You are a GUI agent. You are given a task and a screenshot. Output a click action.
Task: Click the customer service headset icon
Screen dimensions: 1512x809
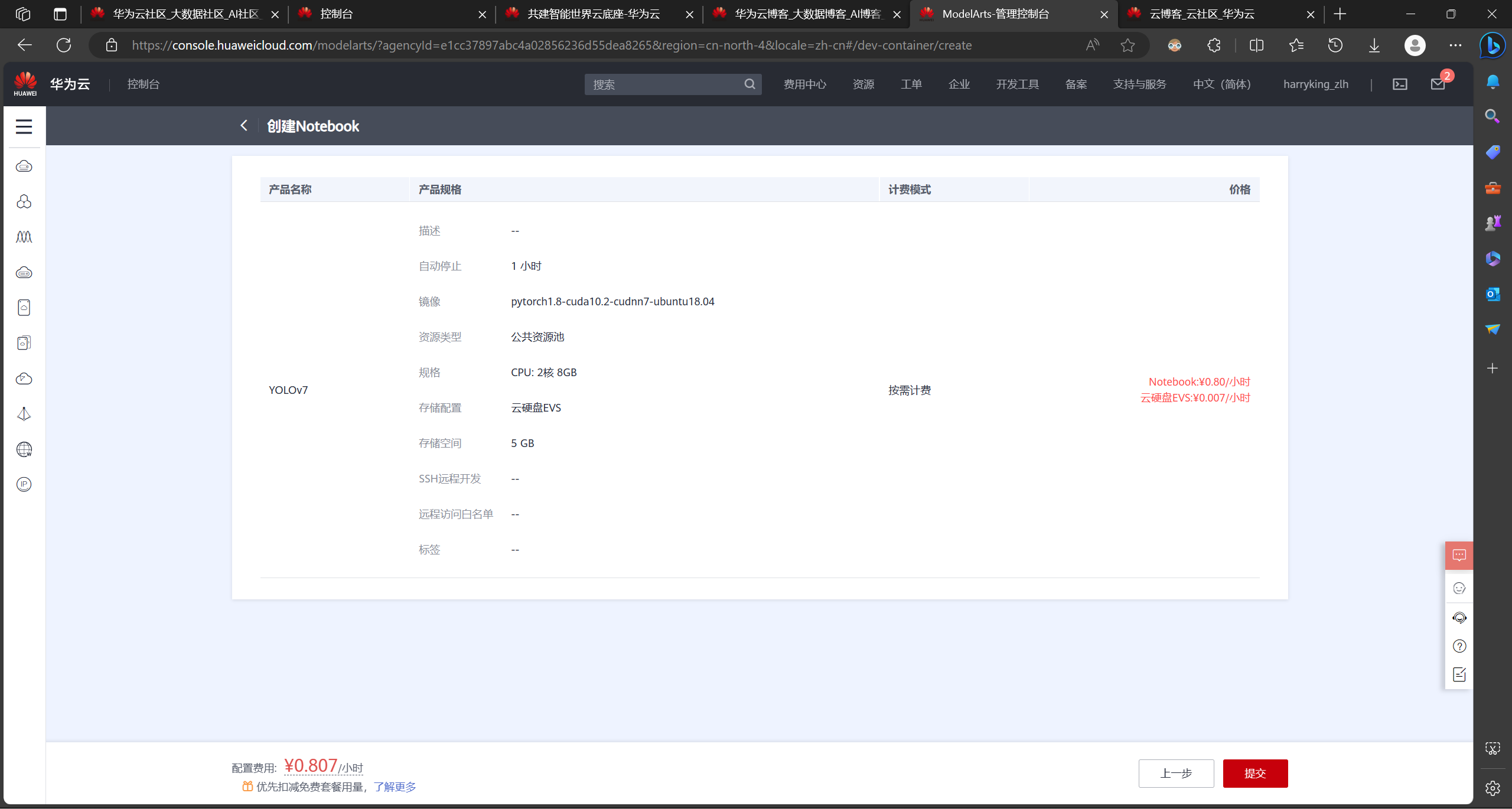tap(1459, 618)
